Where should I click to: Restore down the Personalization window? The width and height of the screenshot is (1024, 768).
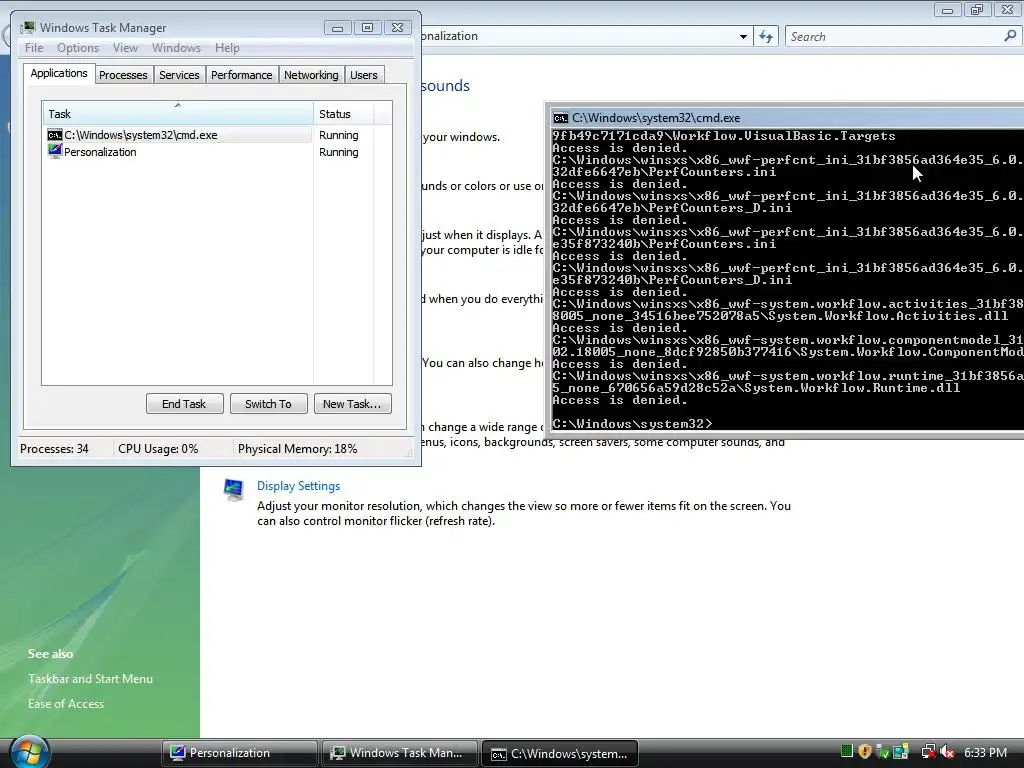coord(978,10)
